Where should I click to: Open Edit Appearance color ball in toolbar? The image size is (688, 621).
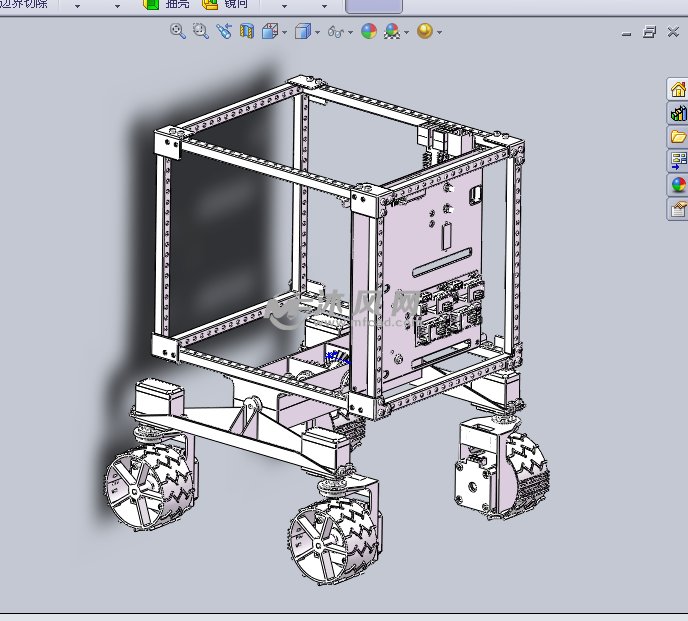pyautogui.click(x=369, y=32)
